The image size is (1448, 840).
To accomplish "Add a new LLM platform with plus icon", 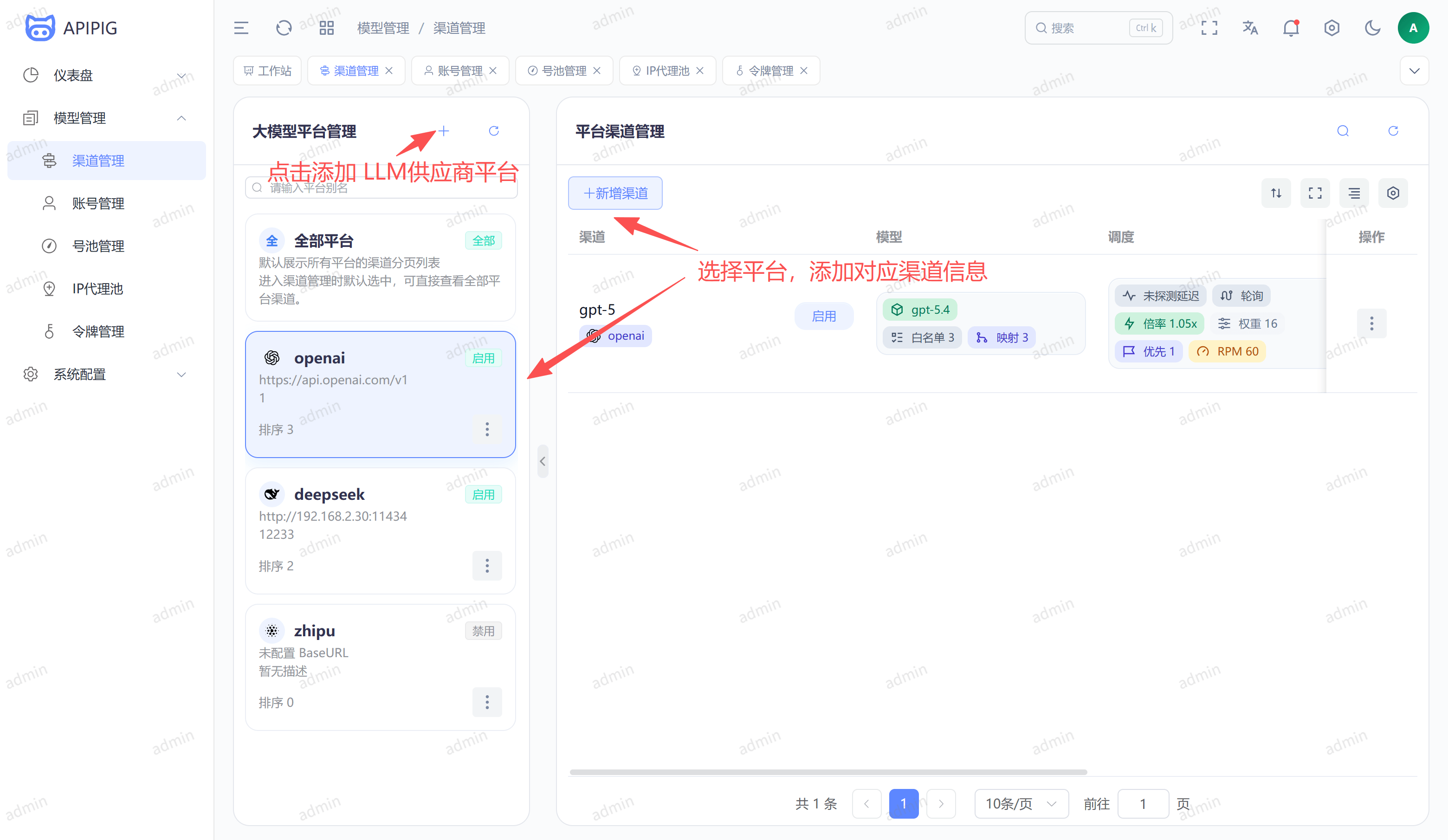I will pyautogui.click(x=444, y=131).
